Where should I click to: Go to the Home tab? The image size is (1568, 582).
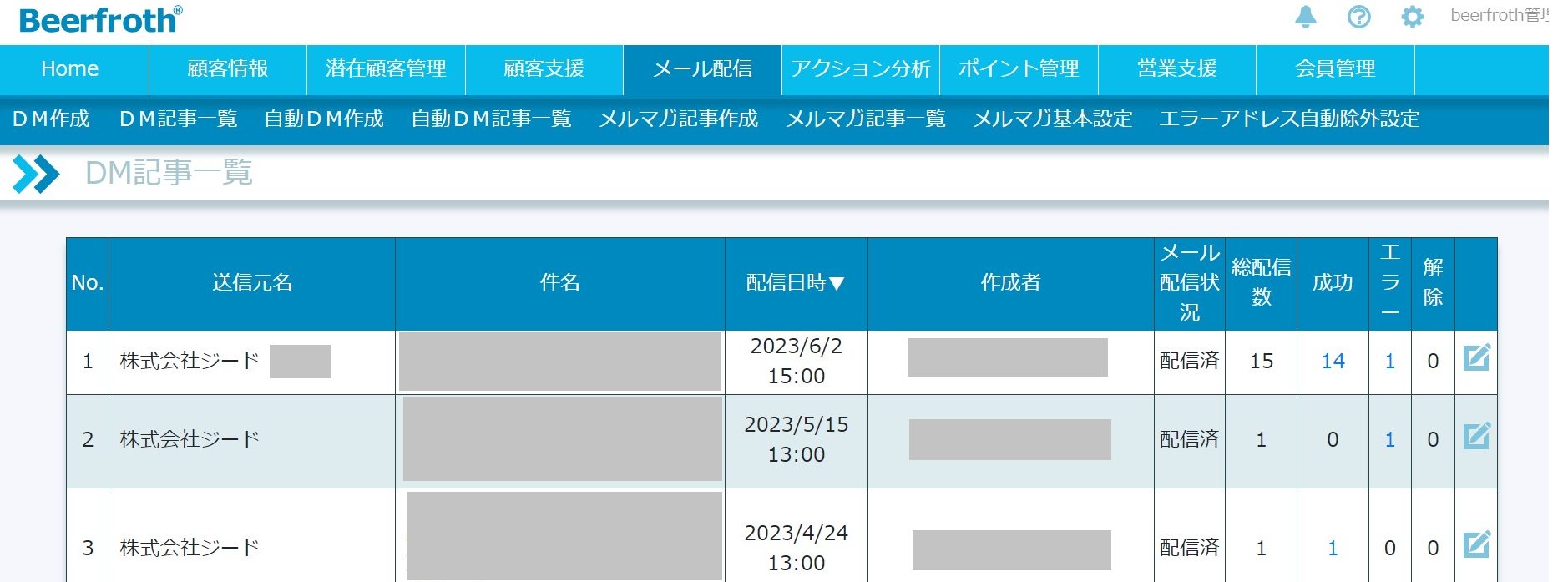pos(70,69)
